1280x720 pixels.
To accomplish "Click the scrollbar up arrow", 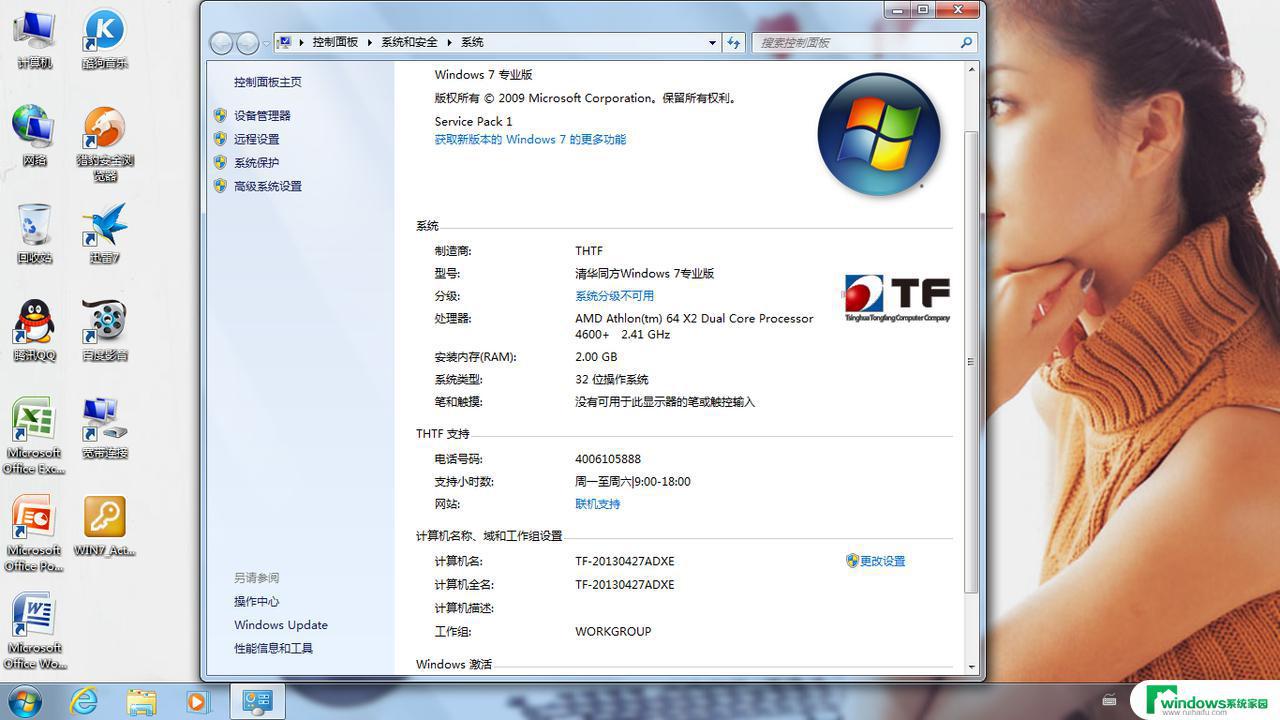I will pos(971,69).
